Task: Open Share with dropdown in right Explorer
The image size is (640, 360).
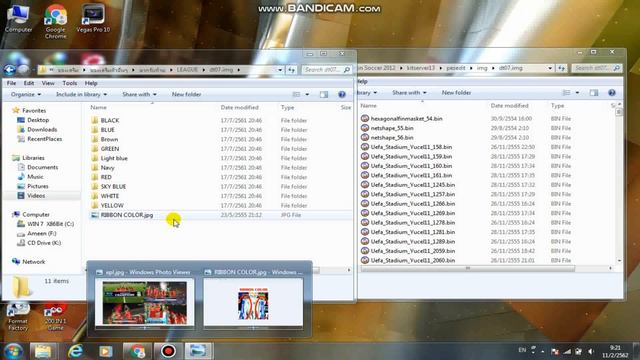Action: [x=409, y=93]
